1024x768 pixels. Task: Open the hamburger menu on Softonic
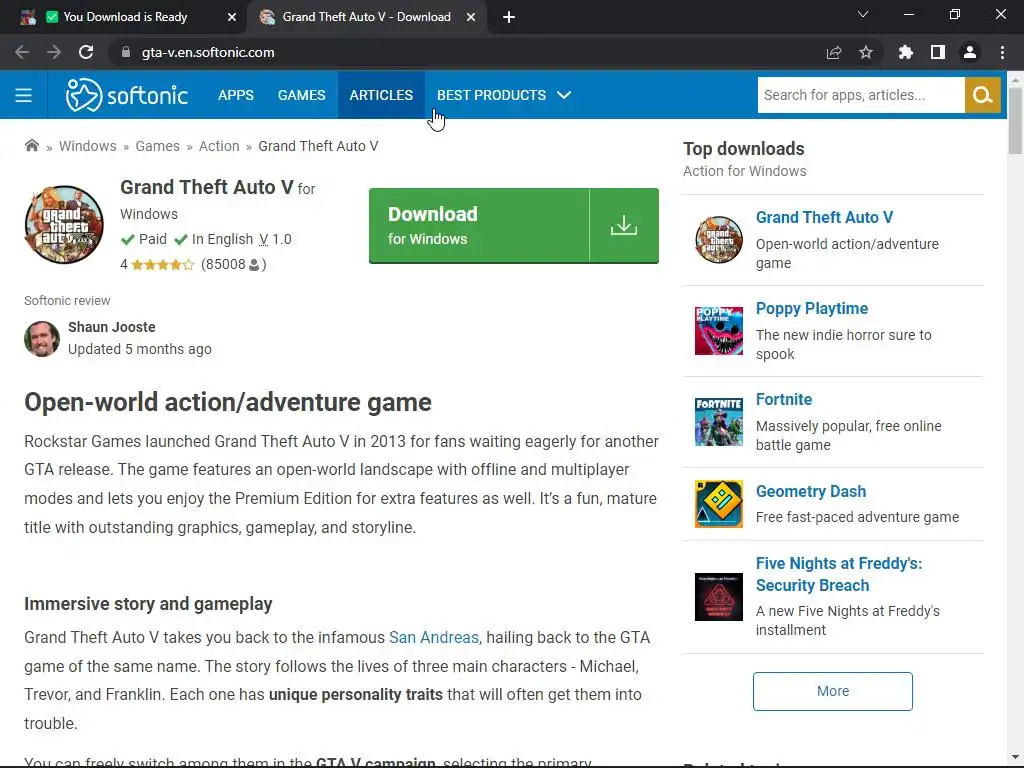pyautogui.click(x=24, y=95)
